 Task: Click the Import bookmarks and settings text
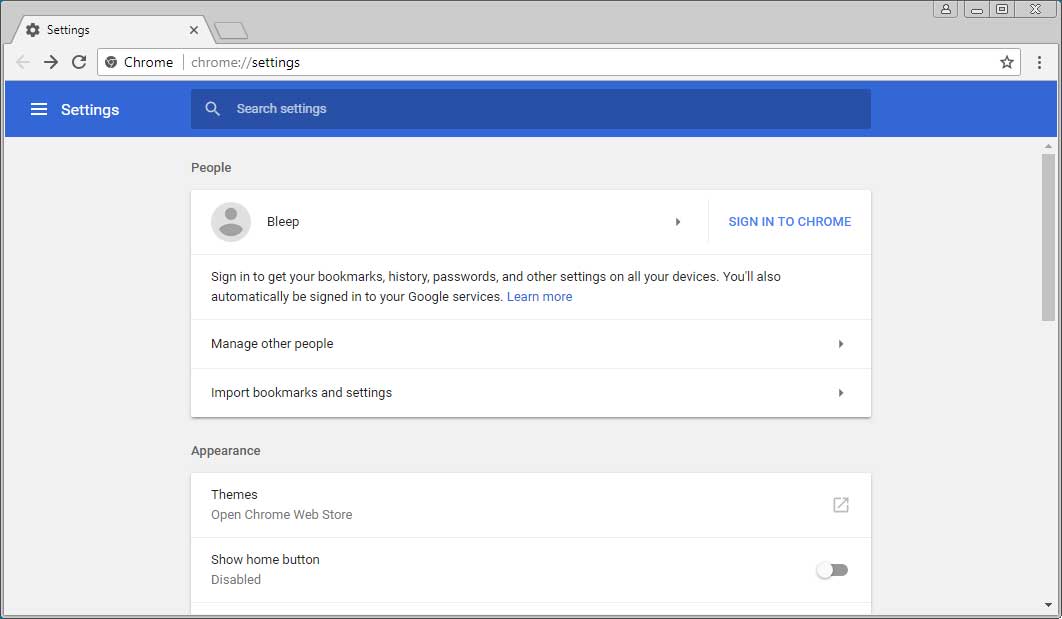pyautogui.click(x=301, y=393)
